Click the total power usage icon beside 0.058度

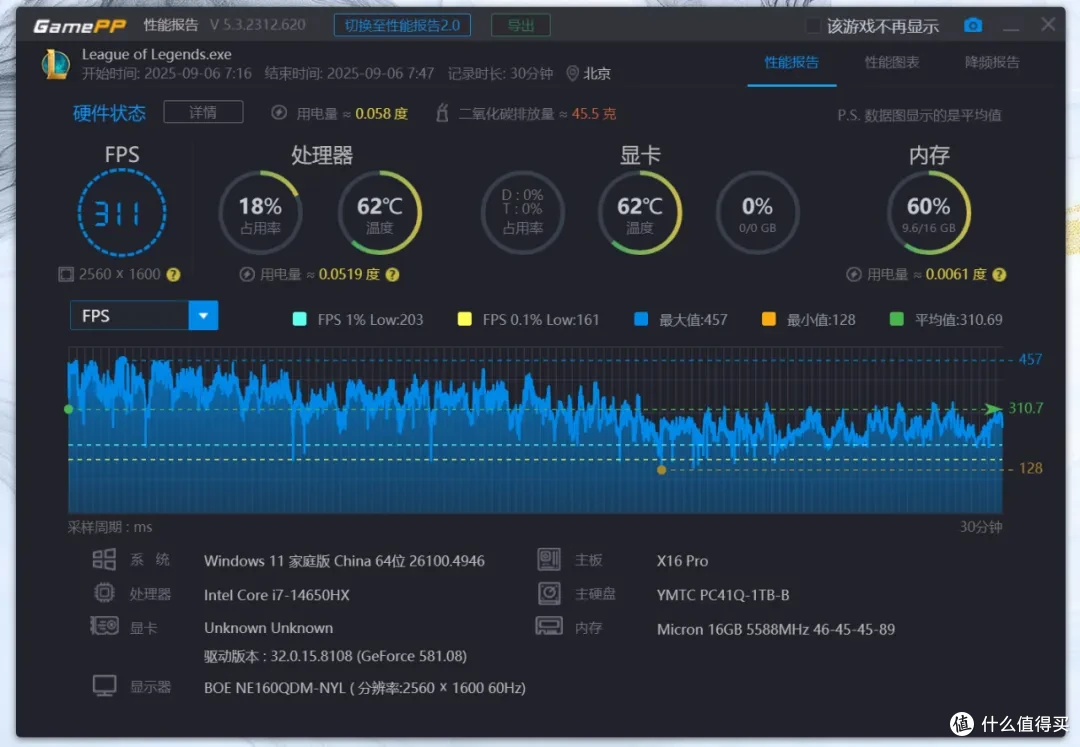pyautogui.click(x=279, y=112)
